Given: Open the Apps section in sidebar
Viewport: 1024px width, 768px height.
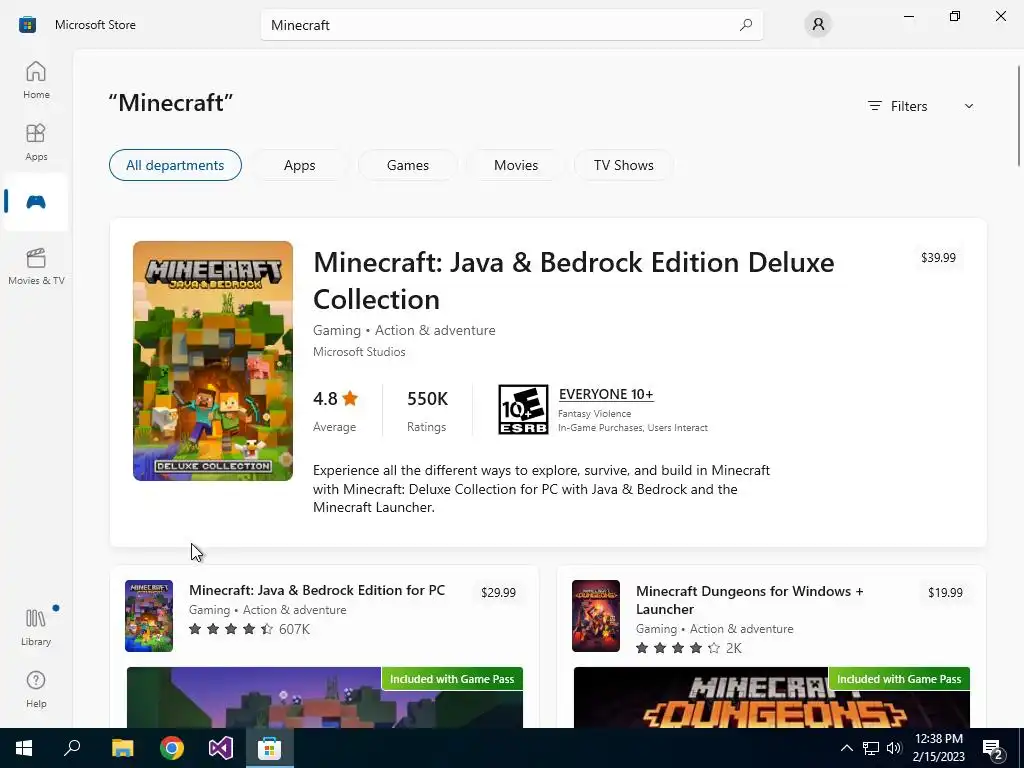Looking at the screenshot, I should (x=36, y=142).
